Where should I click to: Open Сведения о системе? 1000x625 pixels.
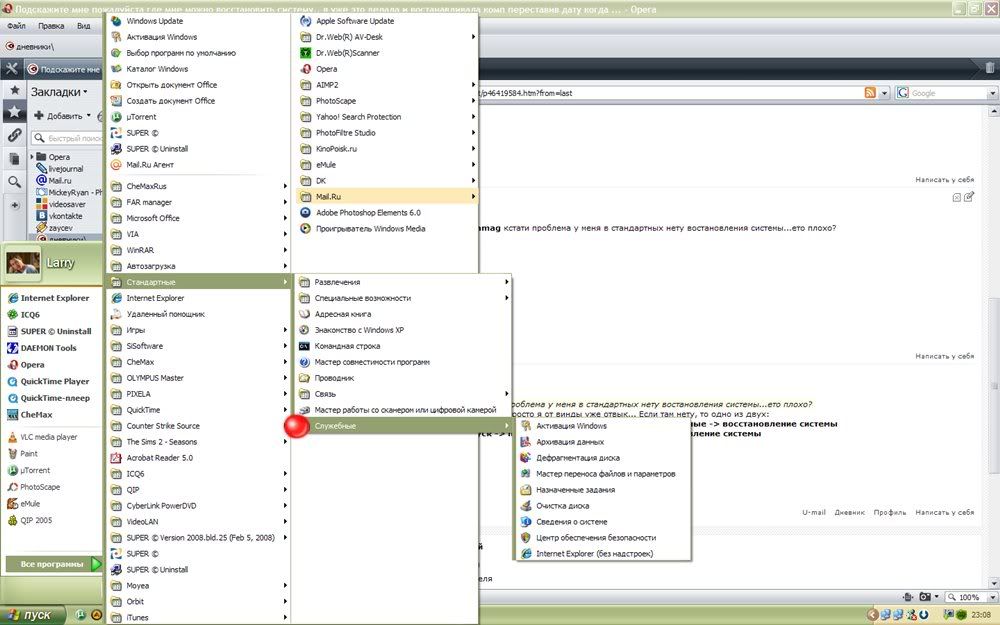coord(570,522)
